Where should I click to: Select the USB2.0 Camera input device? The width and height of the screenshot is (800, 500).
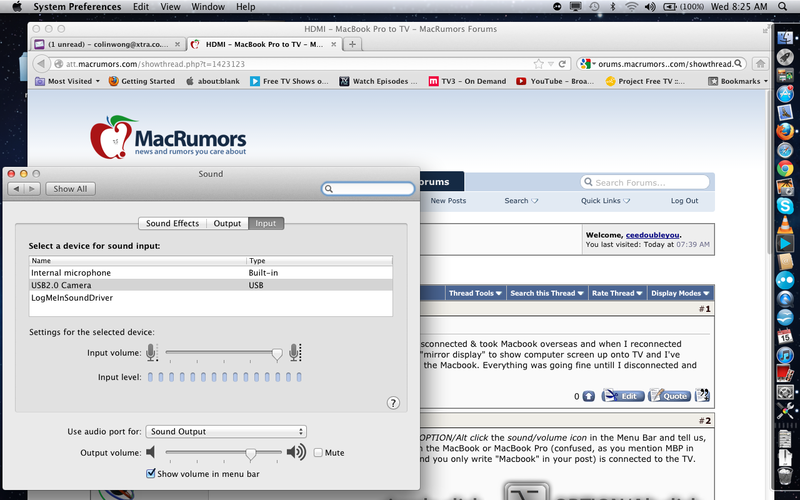click(211, 285)
